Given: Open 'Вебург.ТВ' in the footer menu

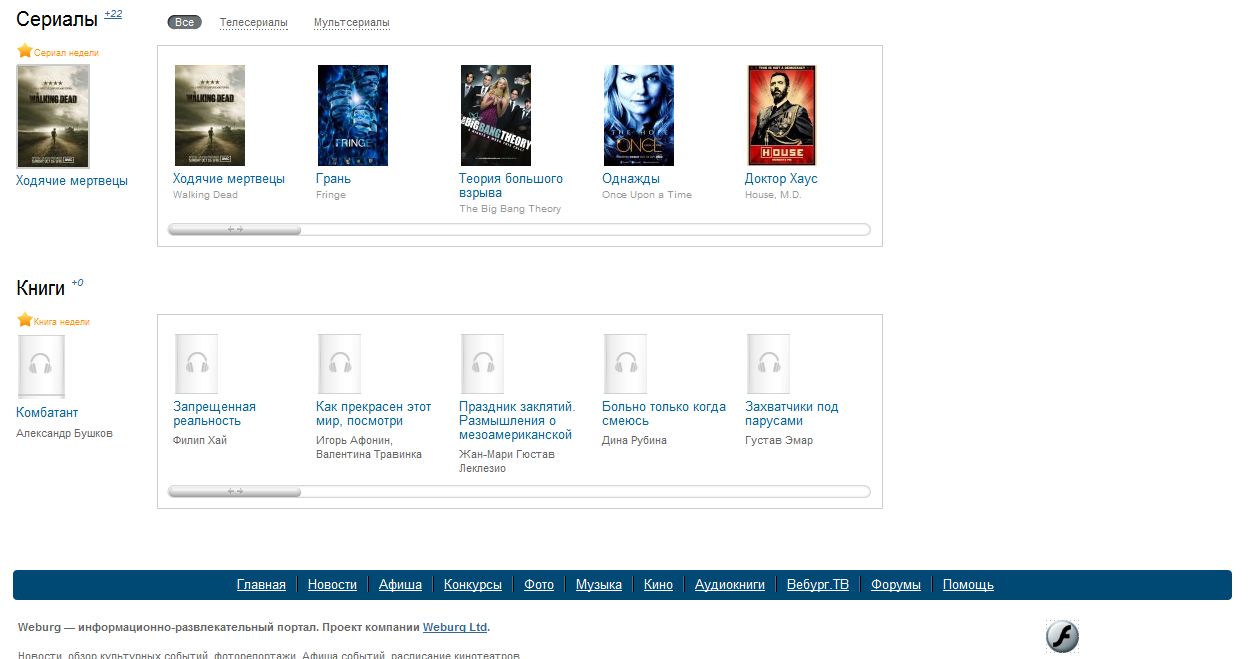Looking at the screenshot, I should coord(818,585).
